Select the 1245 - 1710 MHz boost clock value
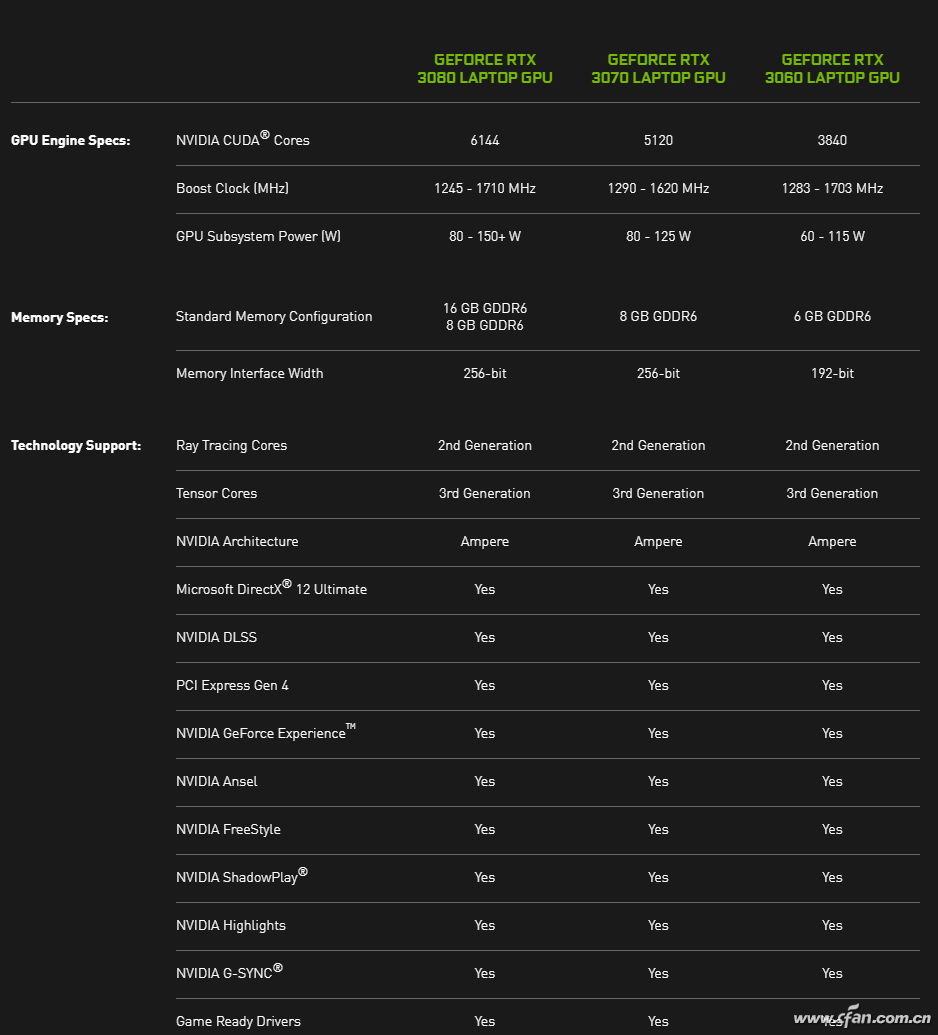The height and width of the screenshot is (1035, 938). [x=485, y=188]
